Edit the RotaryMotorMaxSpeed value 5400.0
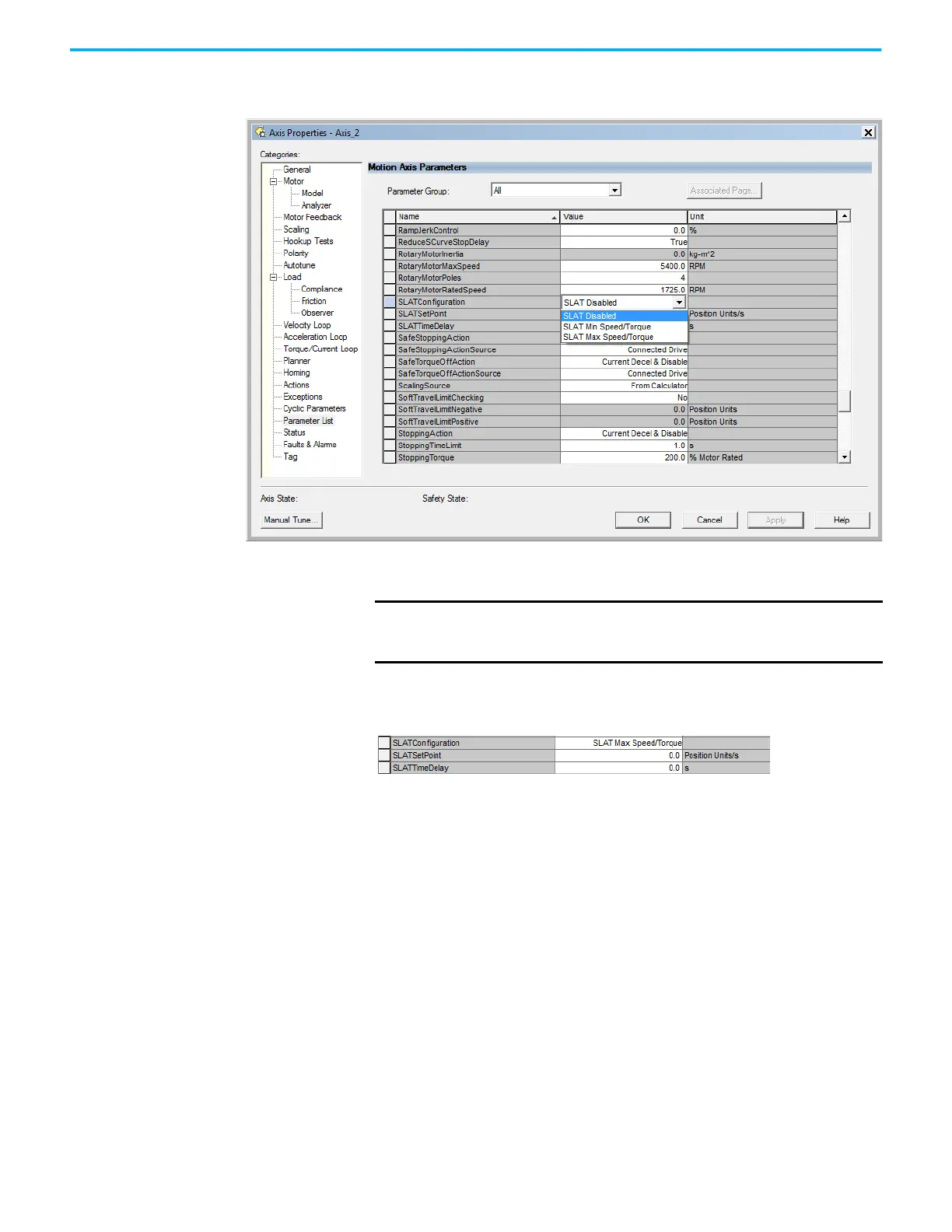The image size is (952, 1232). pyautogui.click(x=624, y=266)
